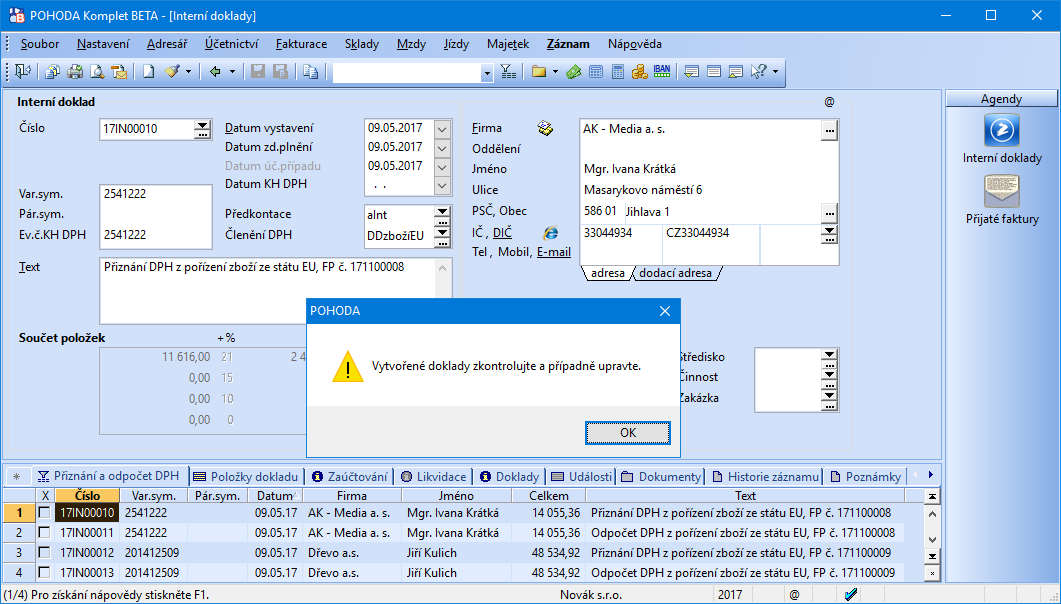This screenshot has height=604, width=1061.
Task: Create a new record with blank page icon
Action: click(x=148, y=72)
